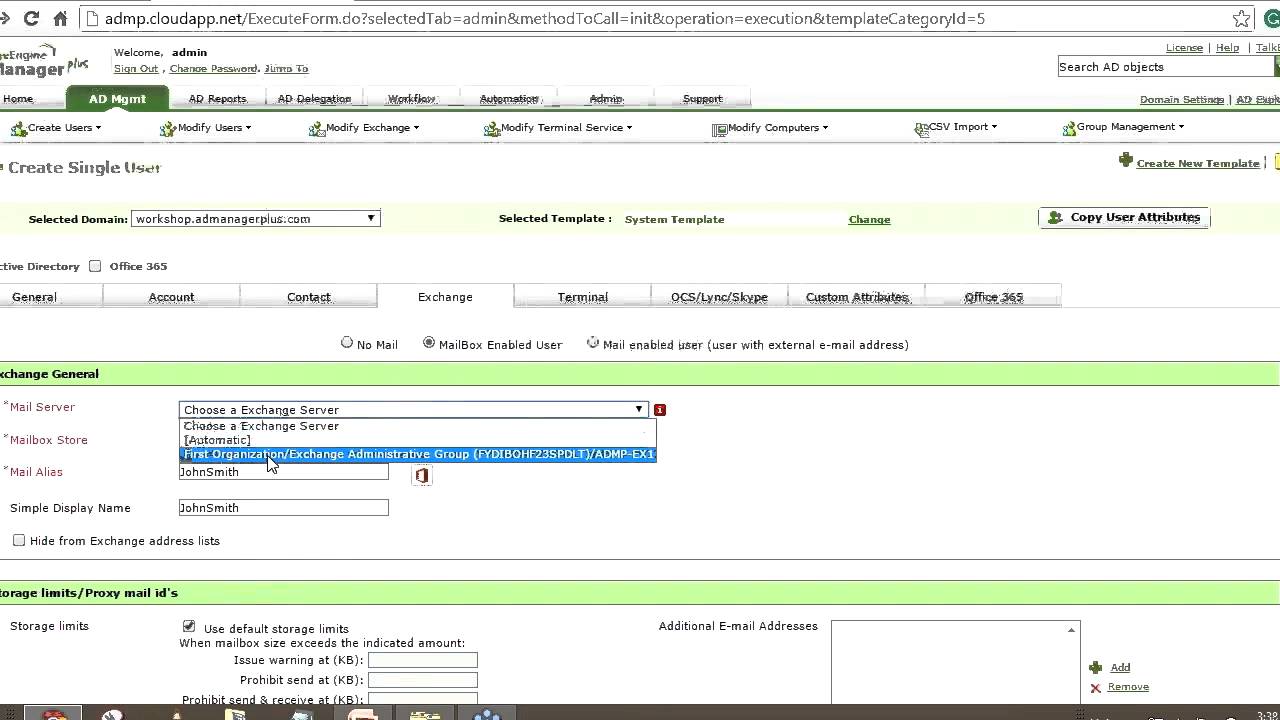Open the Modify Exchange menu icon
This screenshot has height=720, width=1280.
317,128
